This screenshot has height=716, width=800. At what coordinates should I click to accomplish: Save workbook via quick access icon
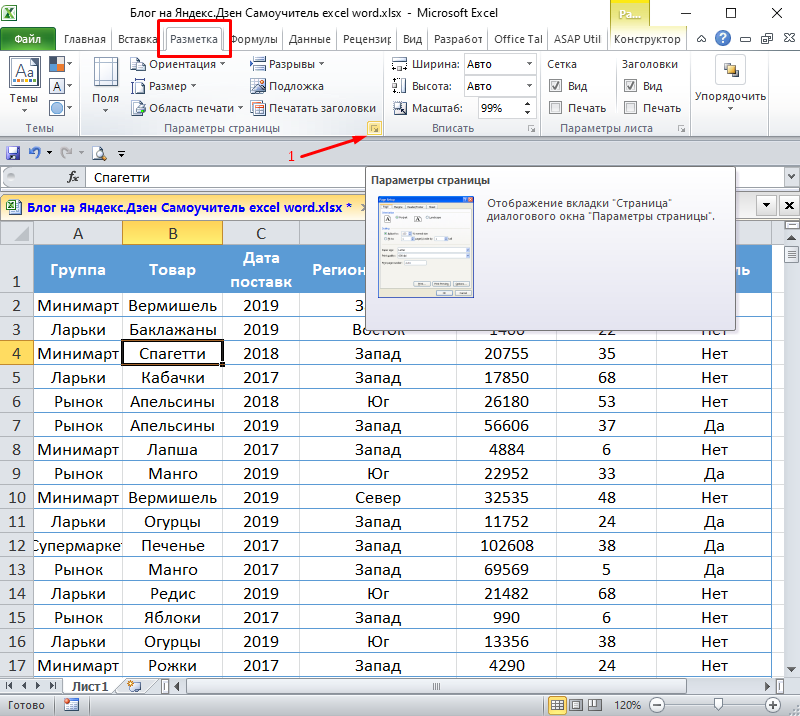pos(12,153)
